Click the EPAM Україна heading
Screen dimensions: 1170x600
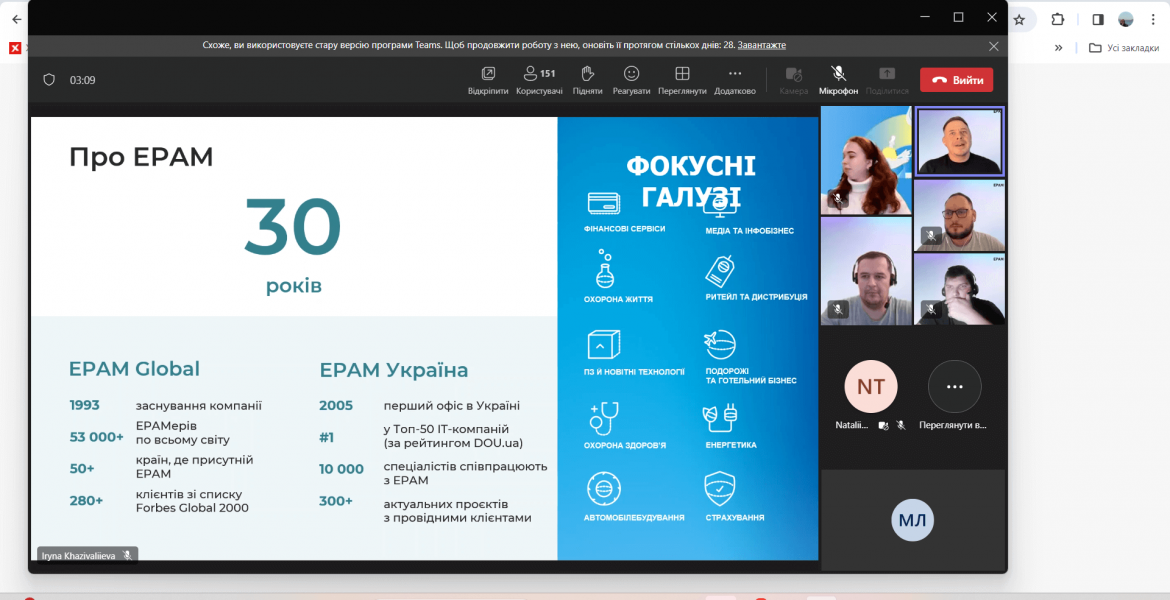click(x=394, y=370)
